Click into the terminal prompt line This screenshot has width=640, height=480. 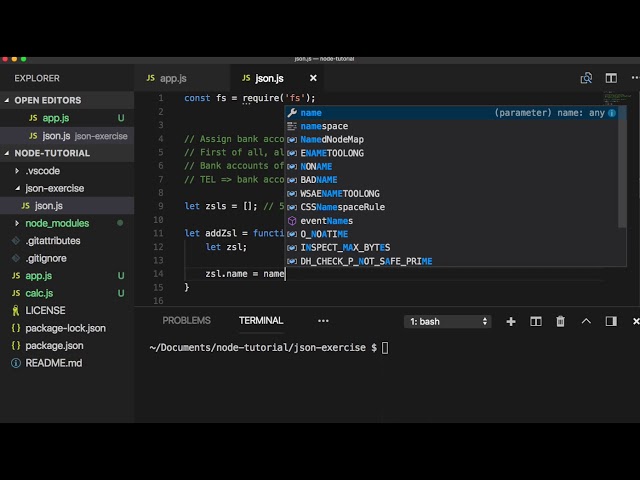(x=269, y=348)
